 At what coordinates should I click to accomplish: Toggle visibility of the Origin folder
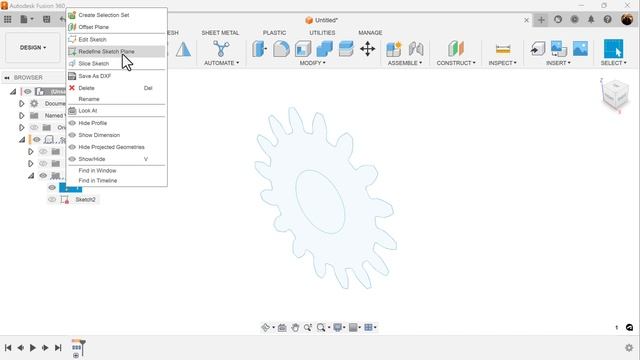pos(34,127)
